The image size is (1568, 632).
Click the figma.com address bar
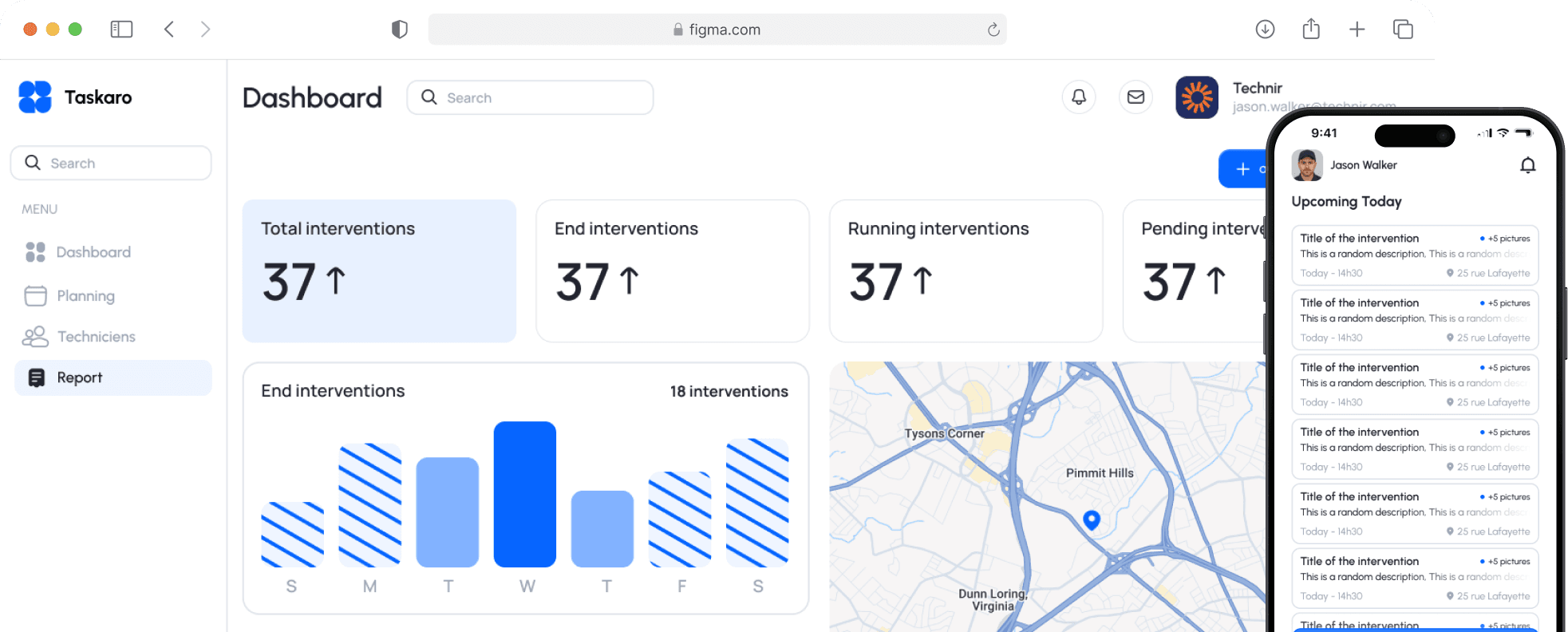[717, 30]
